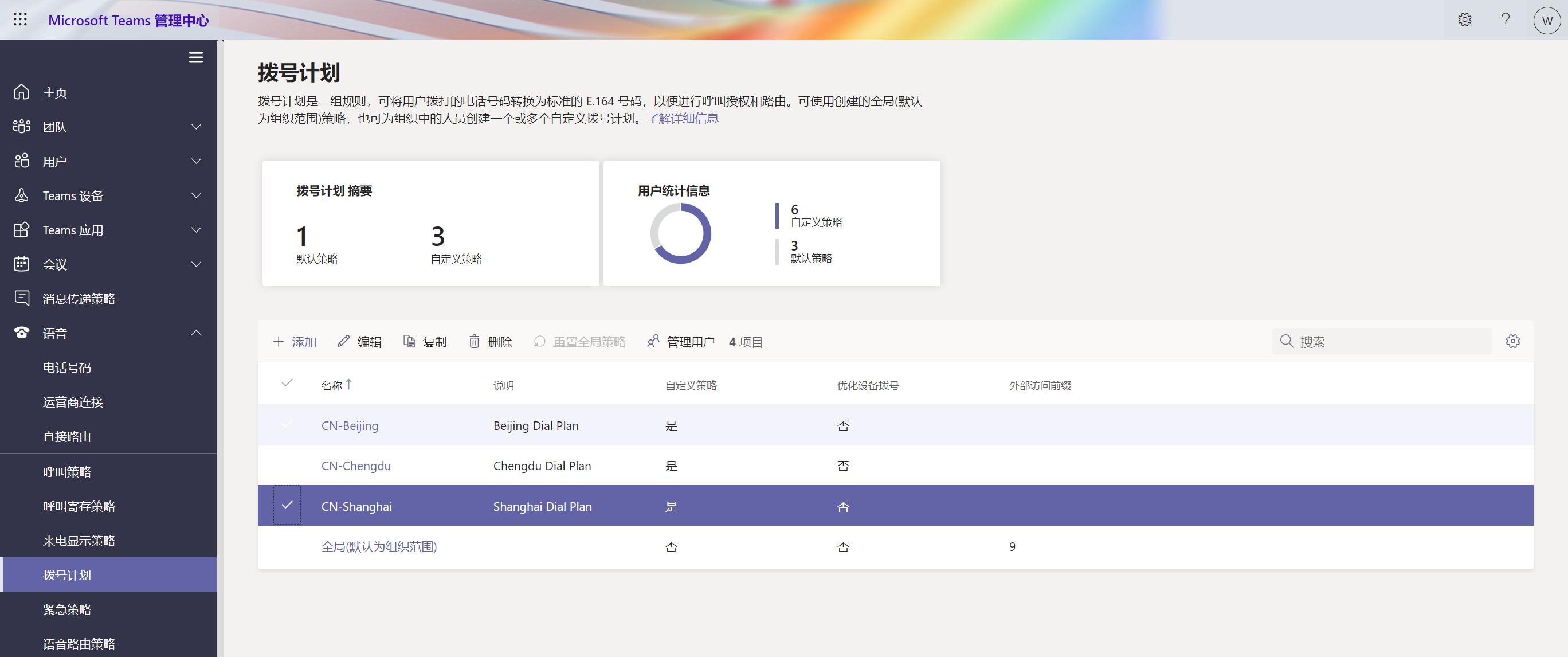Click the reset global policy icon
The width and height of the screenshot is (1568, 657).
coord(539,342)
